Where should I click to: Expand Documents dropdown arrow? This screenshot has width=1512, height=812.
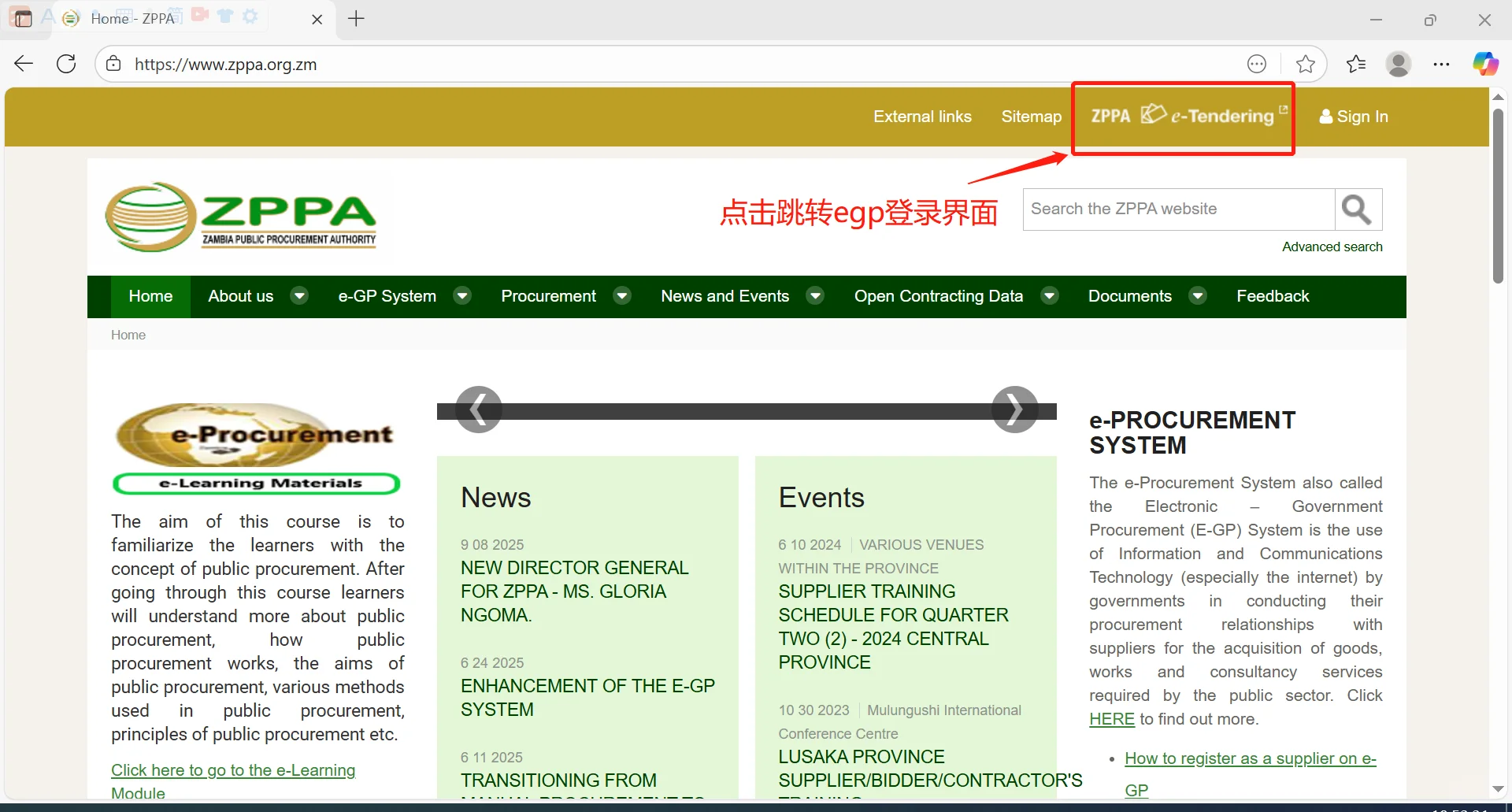click(x=1198, y=296)
